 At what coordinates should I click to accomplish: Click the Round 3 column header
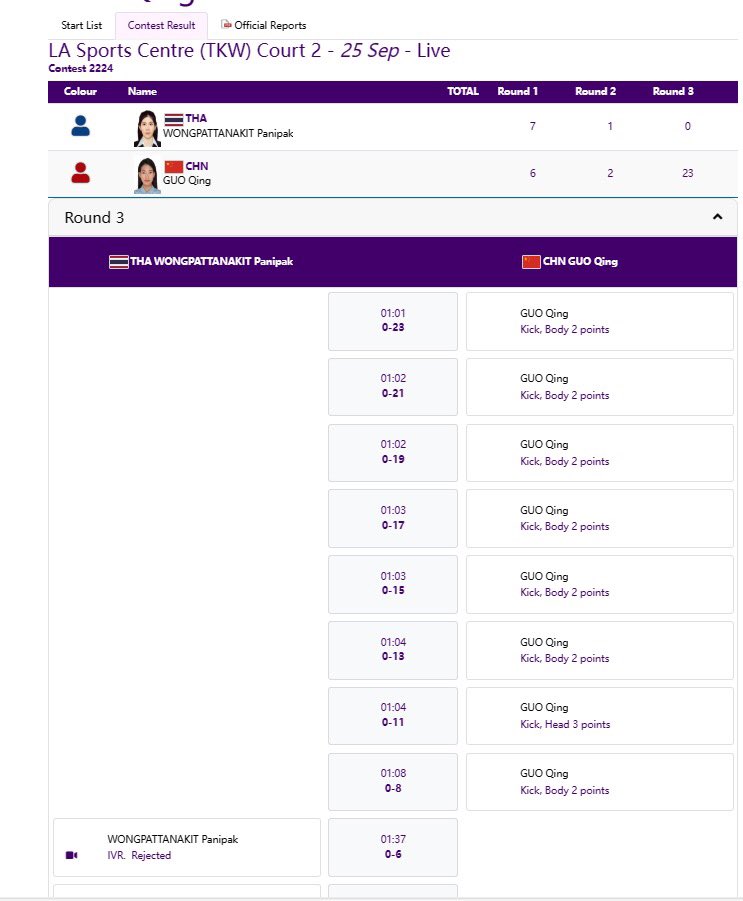click(x=673, y=91)
